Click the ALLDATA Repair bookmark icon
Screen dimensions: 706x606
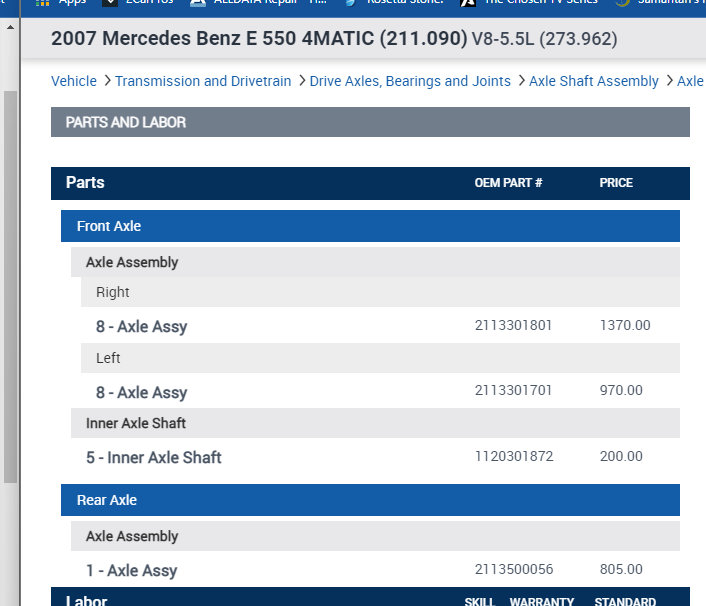click(x=198, y=2)
